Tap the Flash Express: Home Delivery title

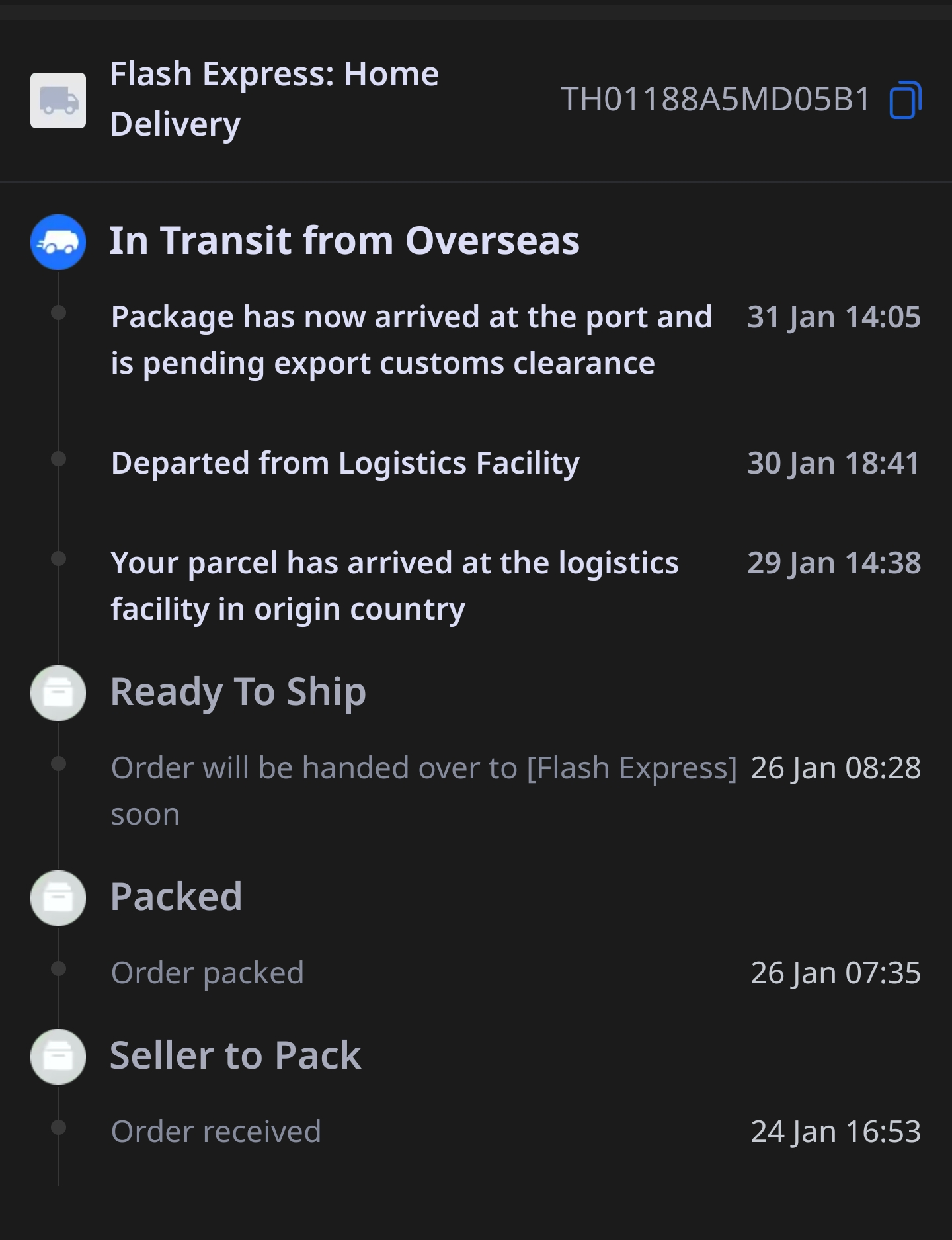pos(274,99)
